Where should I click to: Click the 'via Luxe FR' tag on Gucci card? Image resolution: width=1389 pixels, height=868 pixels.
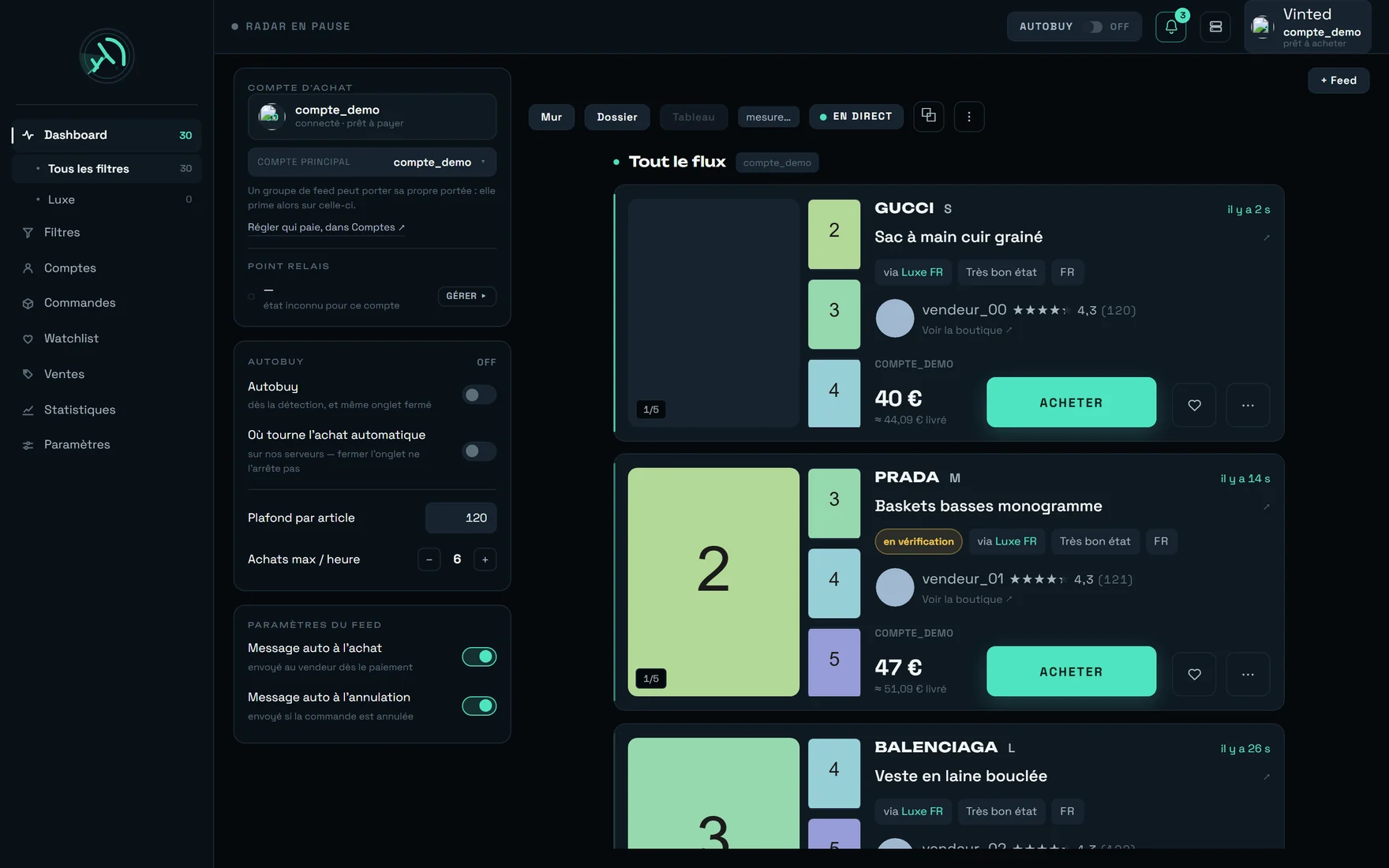[x=913, y=272]
